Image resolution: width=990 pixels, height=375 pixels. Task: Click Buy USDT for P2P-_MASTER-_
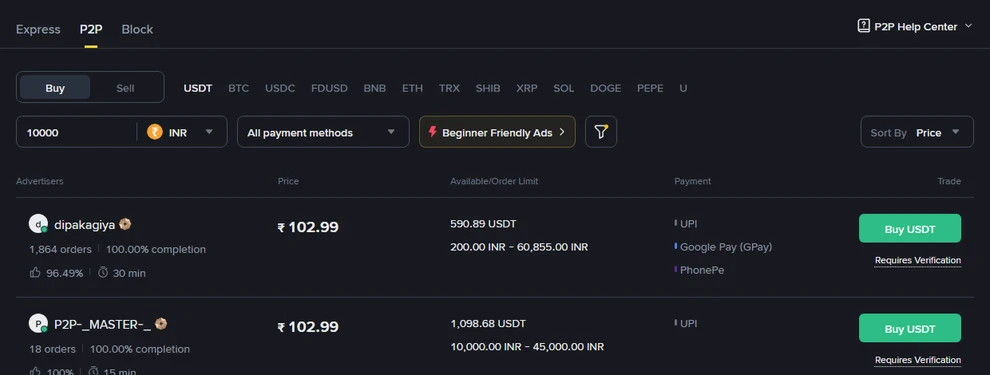click(910, 328)
